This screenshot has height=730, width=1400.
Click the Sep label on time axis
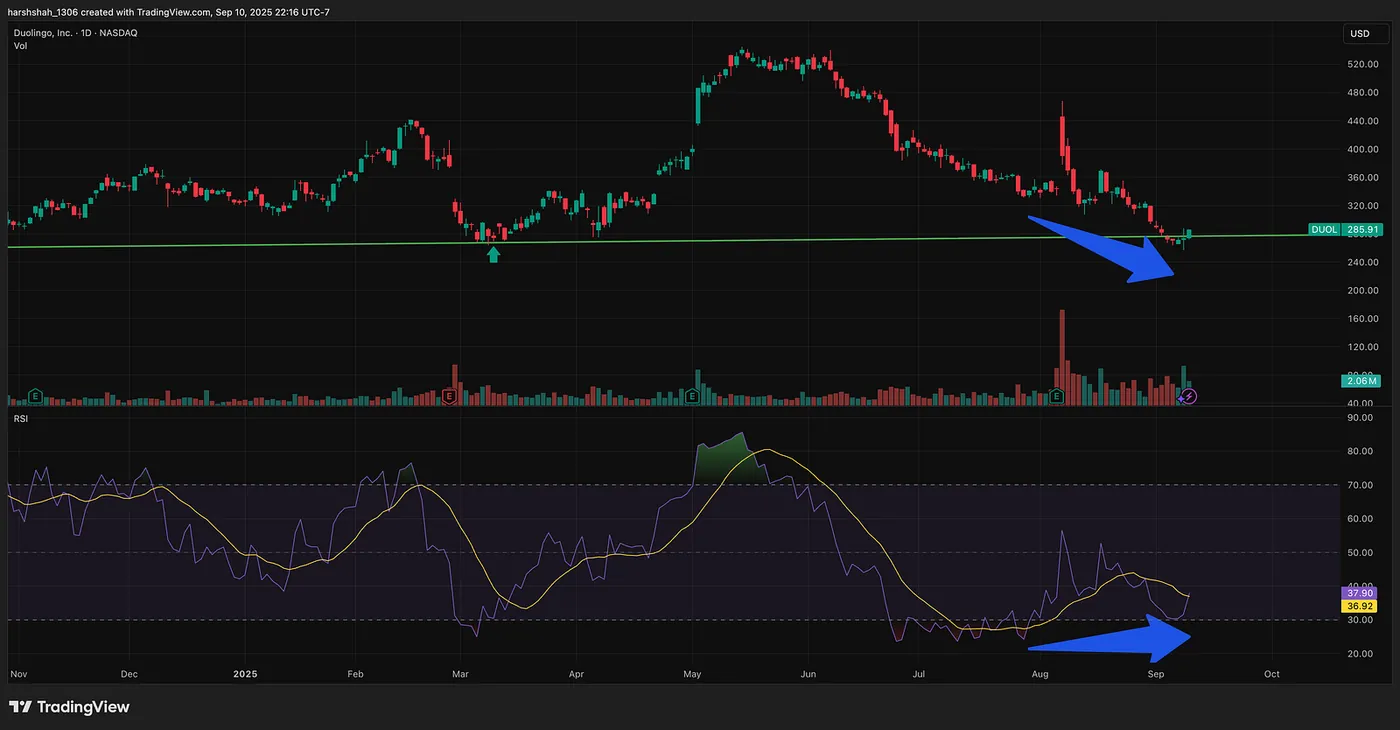coord(1156,674)
